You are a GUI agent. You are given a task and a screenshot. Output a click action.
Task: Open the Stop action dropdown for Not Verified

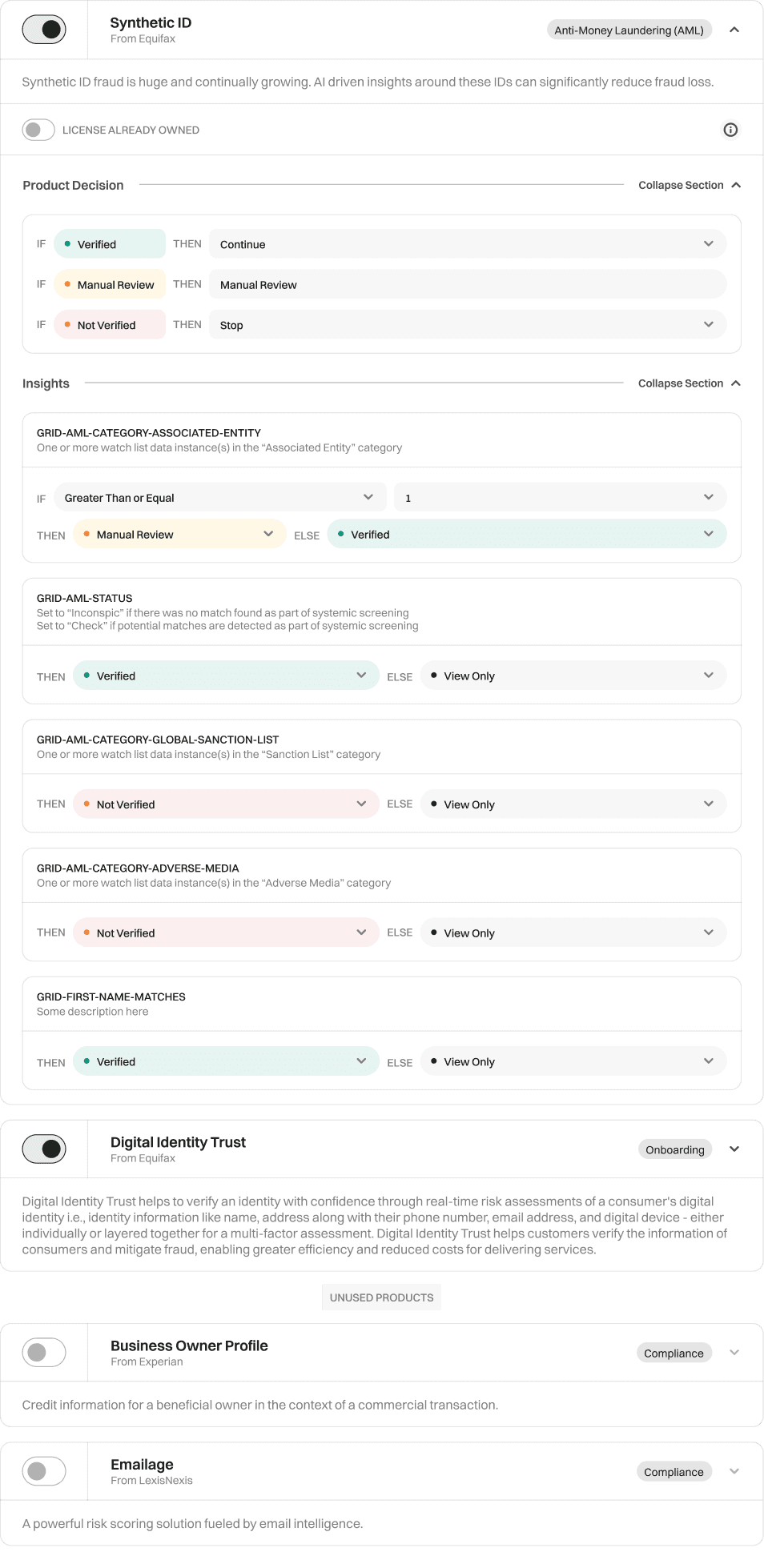tap(468, 325)
